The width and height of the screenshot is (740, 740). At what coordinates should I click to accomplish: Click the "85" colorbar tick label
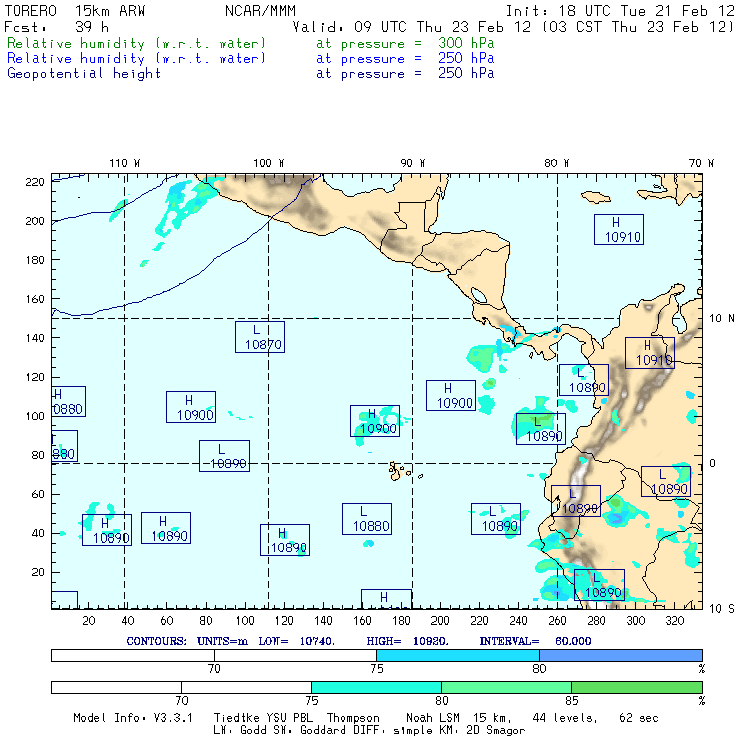click(572, 701)
